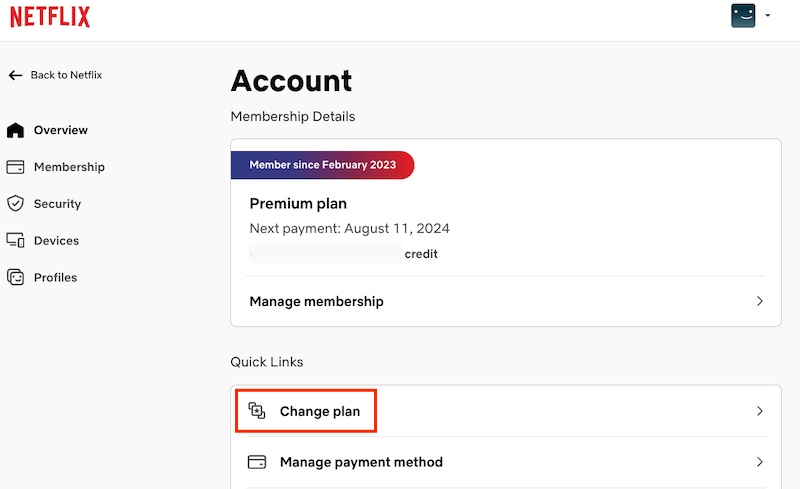Open Membership in the sidebar
Screen dimensions: 800x489
tap(69, 167)
